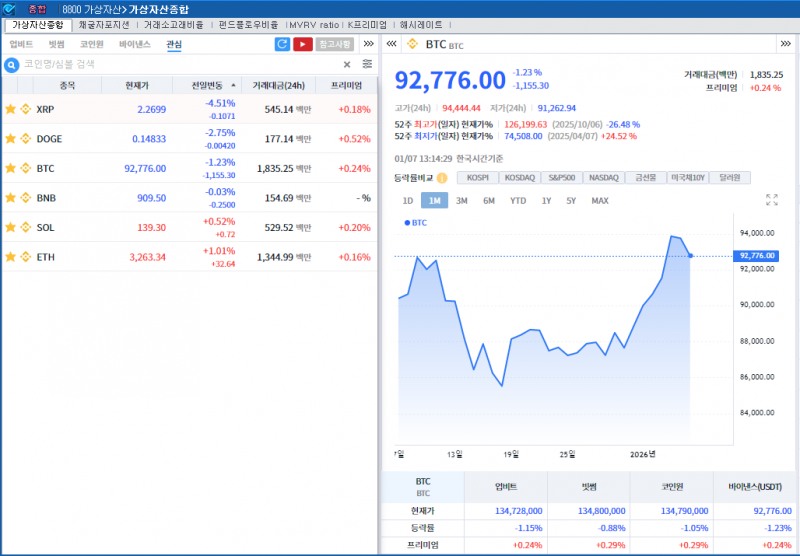
Task: Toggle S&P500 comparison
Action: (x=561, y=178)
